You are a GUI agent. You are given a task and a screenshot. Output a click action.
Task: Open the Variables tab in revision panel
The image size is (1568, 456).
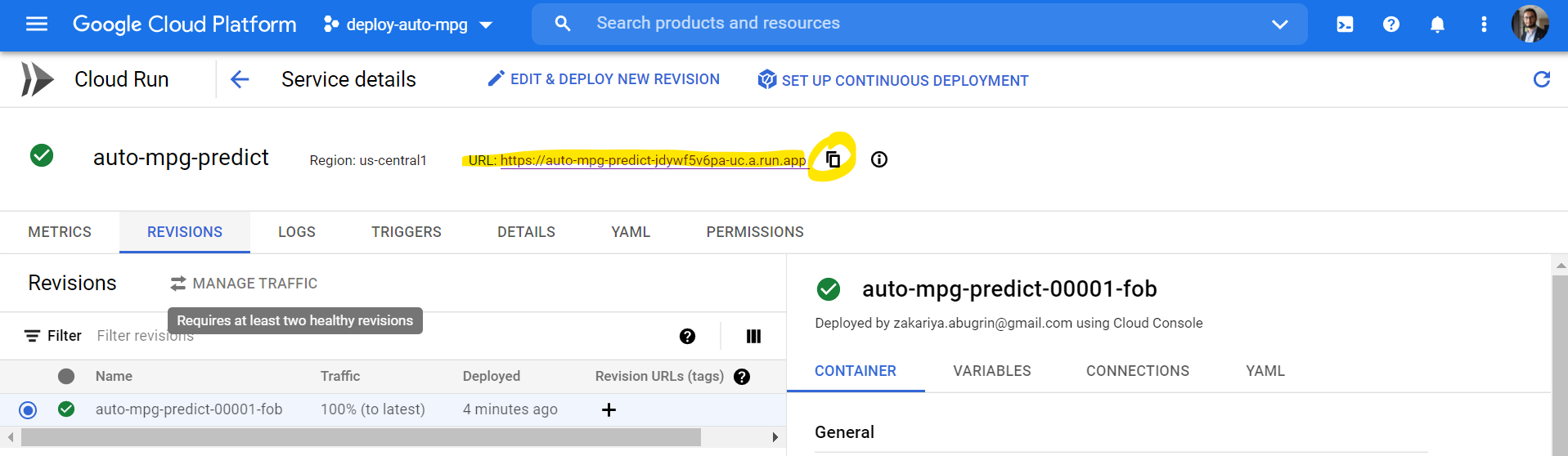click(x=992, y=371)
